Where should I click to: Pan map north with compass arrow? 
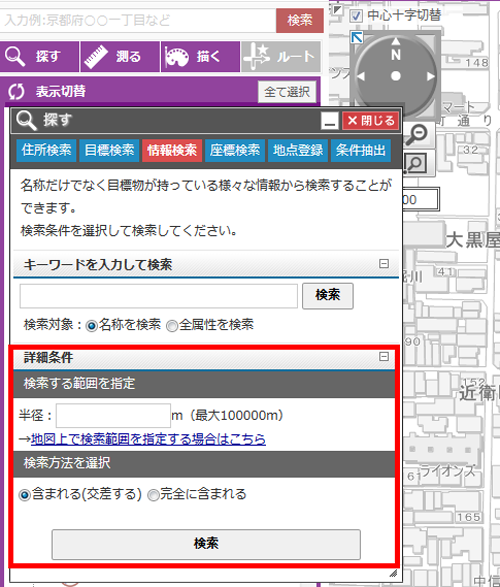396,41
